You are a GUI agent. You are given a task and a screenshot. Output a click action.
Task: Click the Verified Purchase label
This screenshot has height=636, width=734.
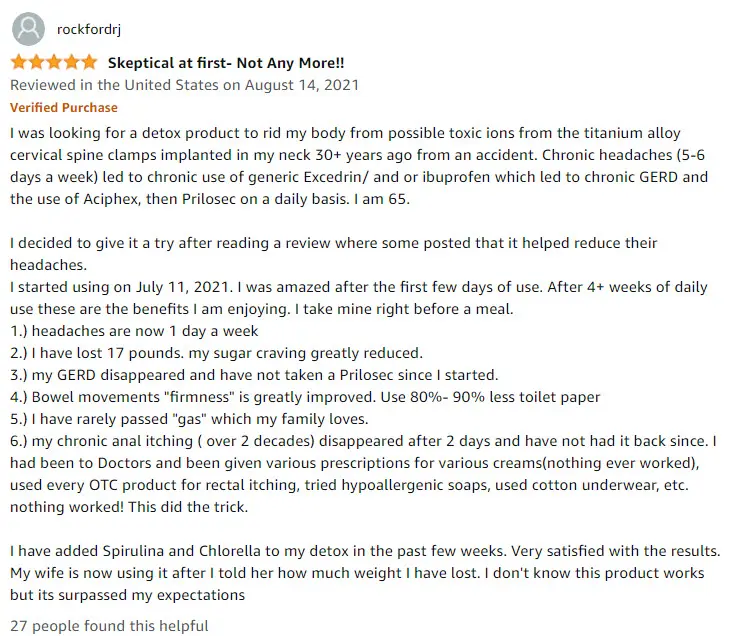click(x=64, y=108)
